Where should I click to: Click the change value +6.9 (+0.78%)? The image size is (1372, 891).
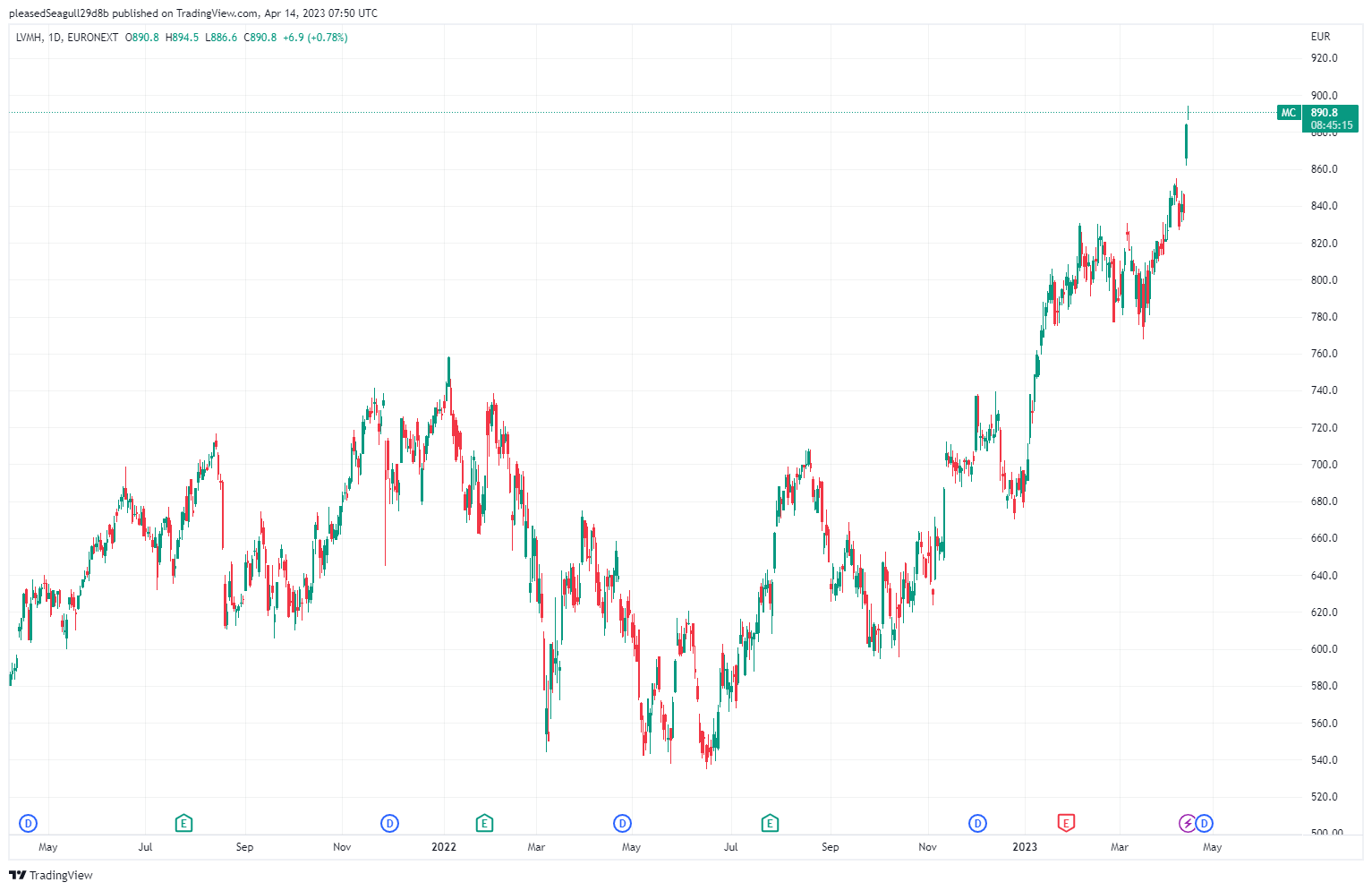[315, 38]
